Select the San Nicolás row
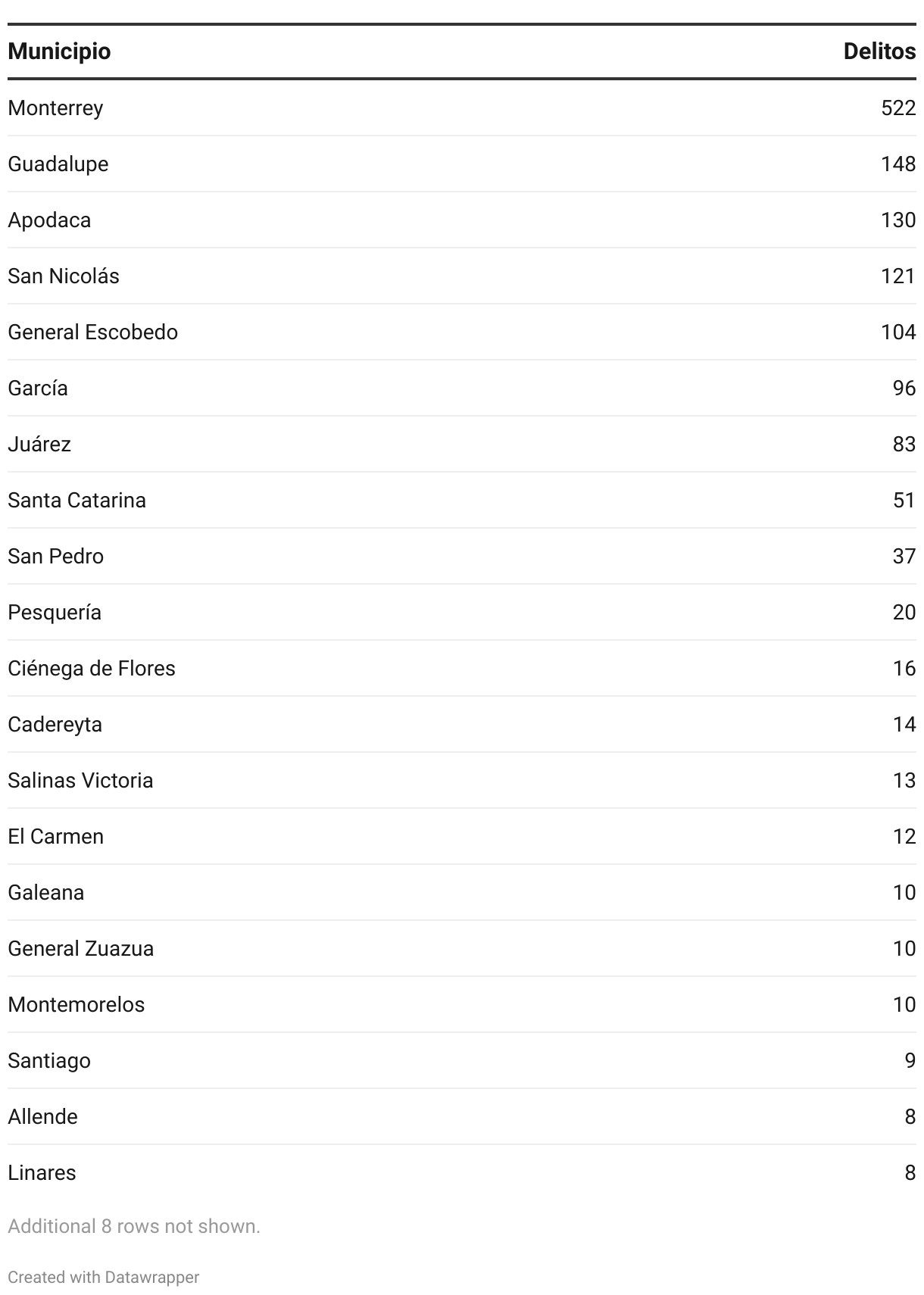The image size is (924, 1295). click(462, 276)
